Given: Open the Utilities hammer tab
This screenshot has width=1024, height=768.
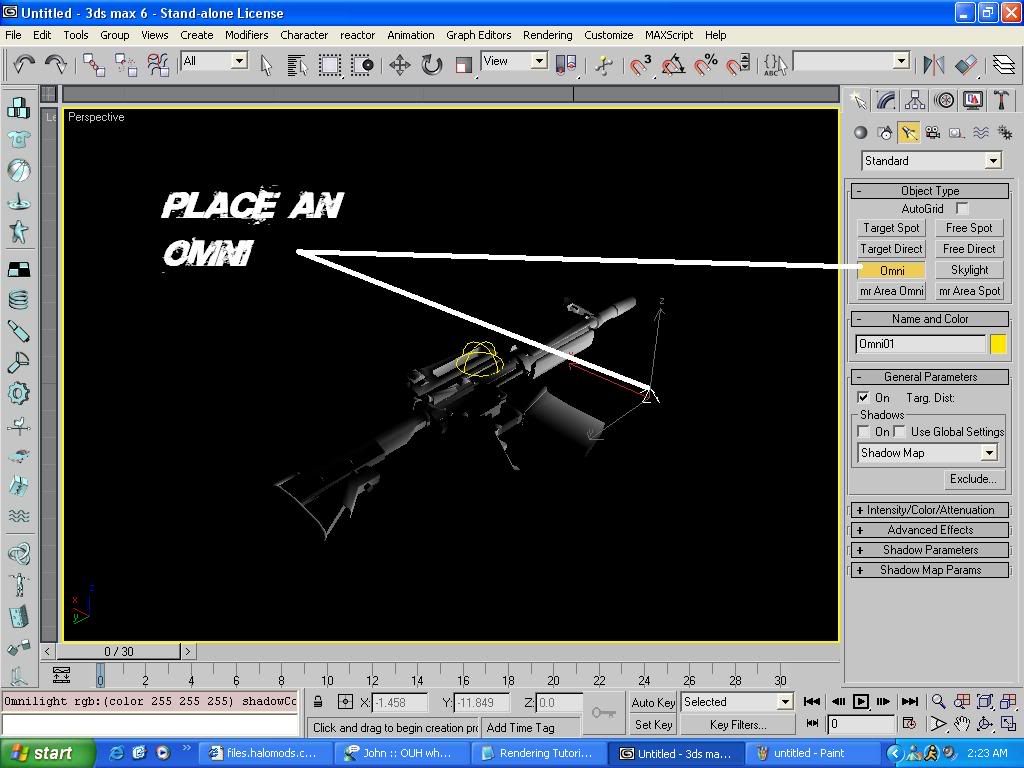Looking at the screenshot, I should tap(1001, 100).
